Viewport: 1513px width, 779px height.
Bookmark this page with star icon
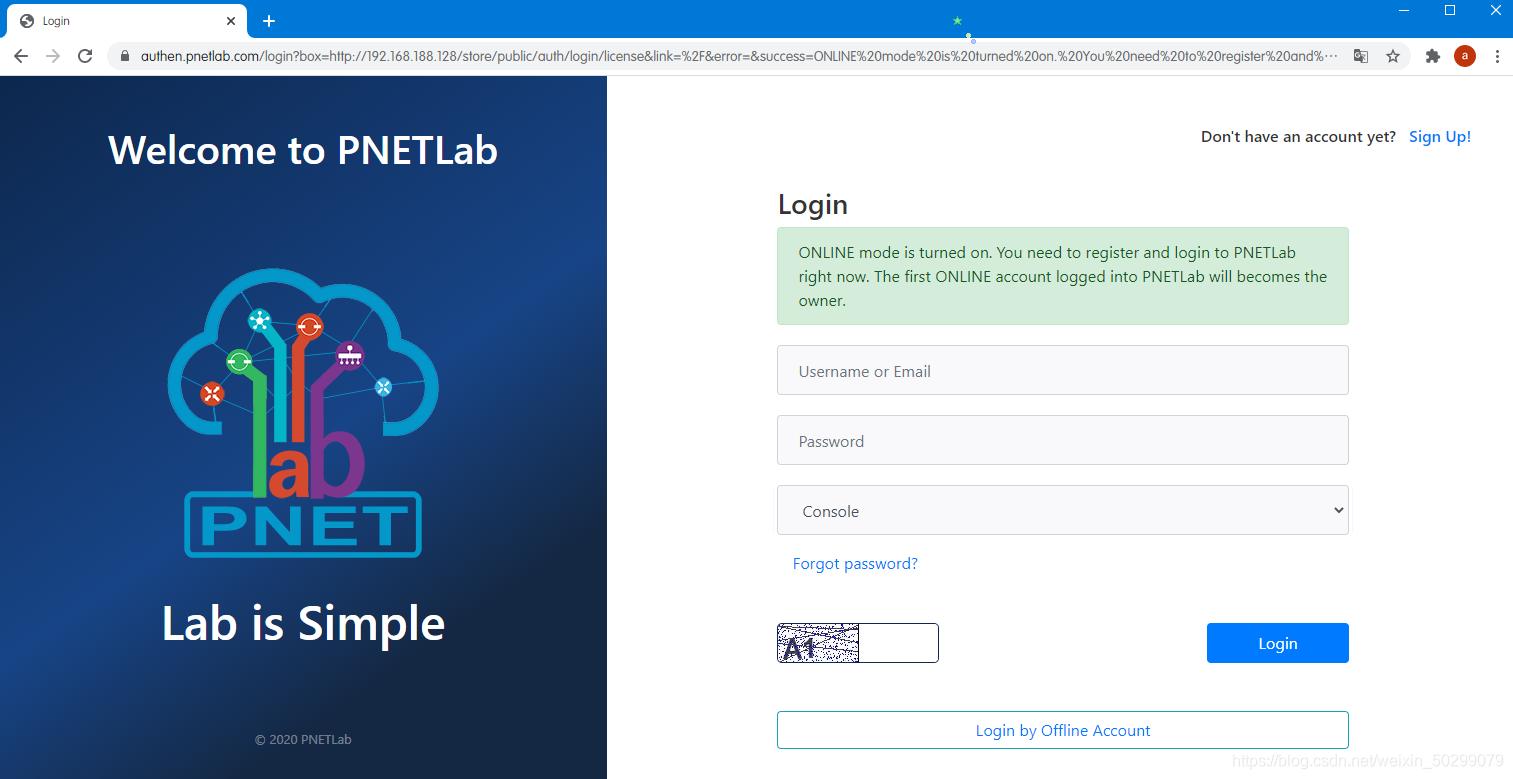pos(1393,56)
